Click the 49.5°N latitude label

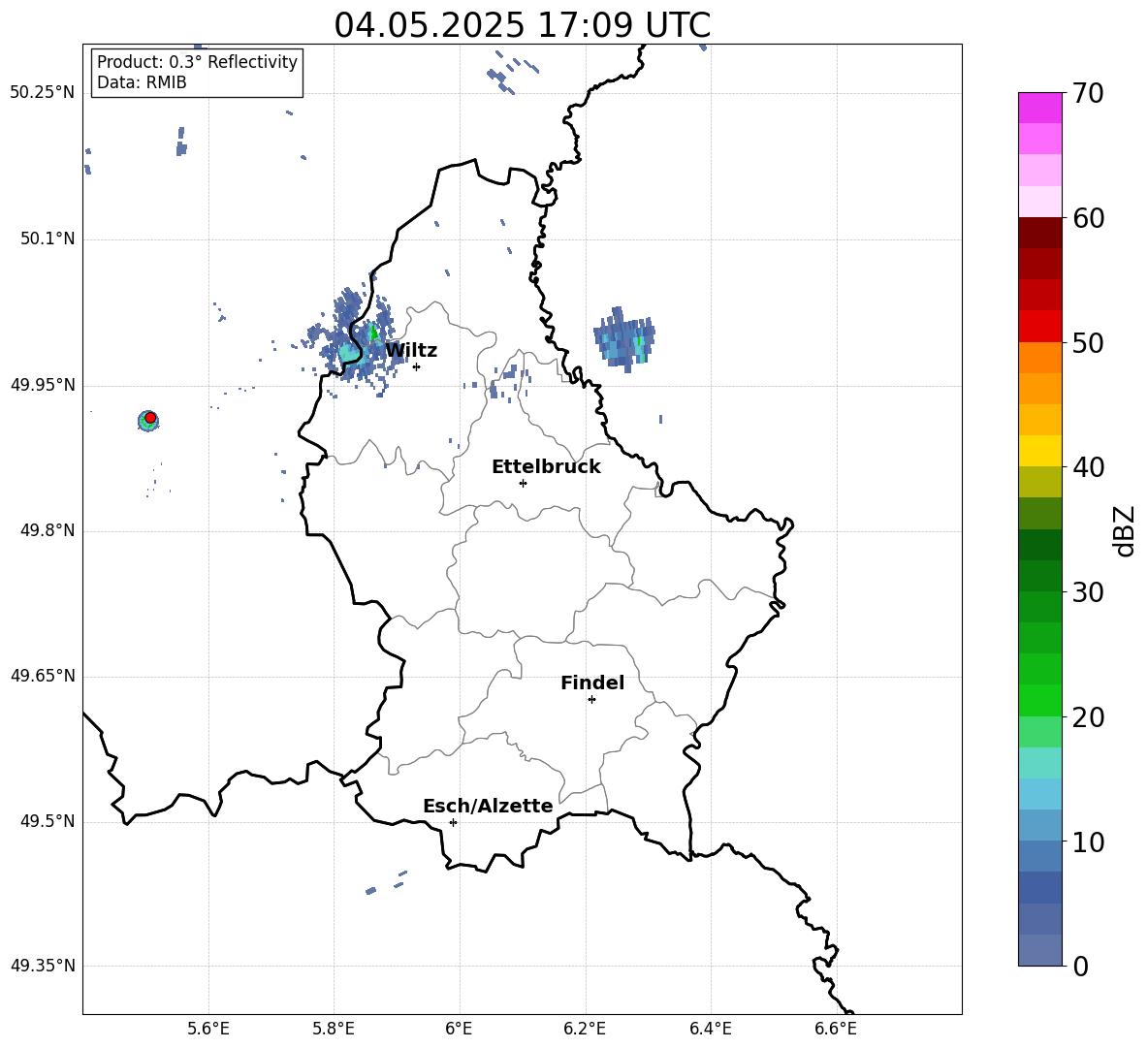pyautogui.click(x=48, y=821)
